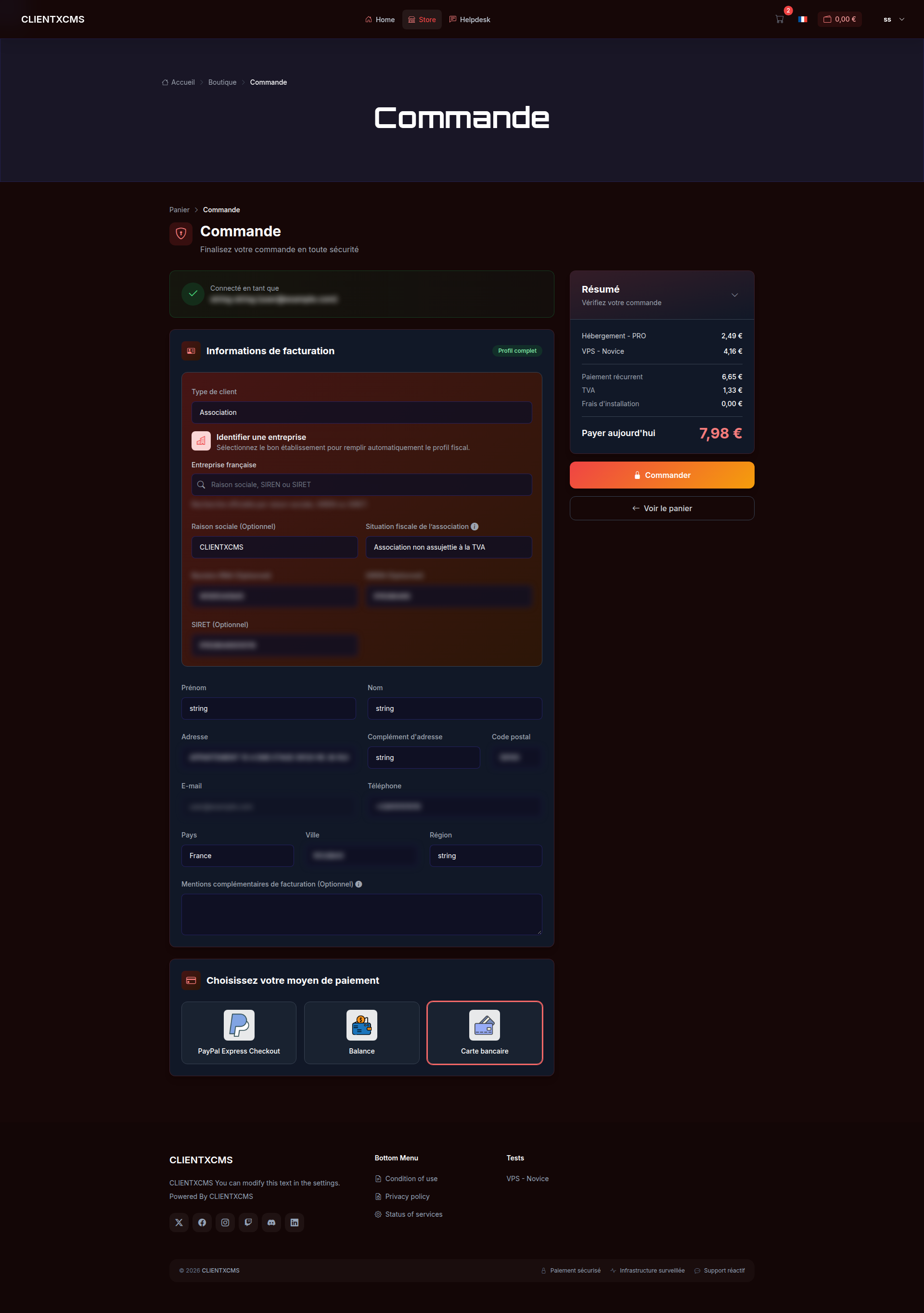Click the Profil complet badge
Image resolution: width=924 pixels, height=1313 pixels.
(x=517, y=351)
